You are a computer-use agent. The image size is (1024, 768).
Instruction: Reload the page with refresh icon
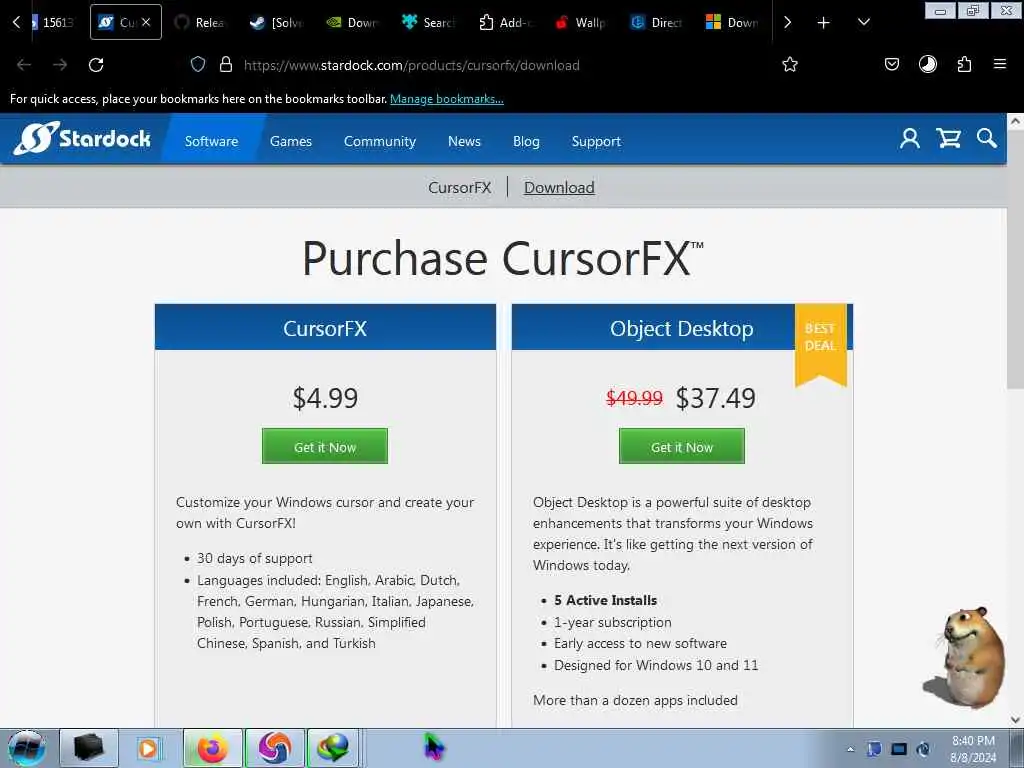click(96, 65)
